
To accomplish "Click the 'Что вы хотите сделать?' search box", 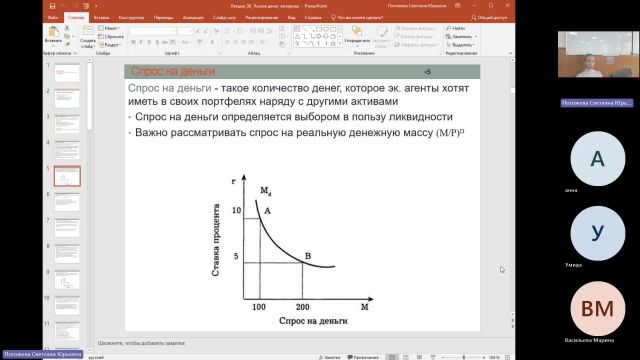I will click(x=357, y=18).
